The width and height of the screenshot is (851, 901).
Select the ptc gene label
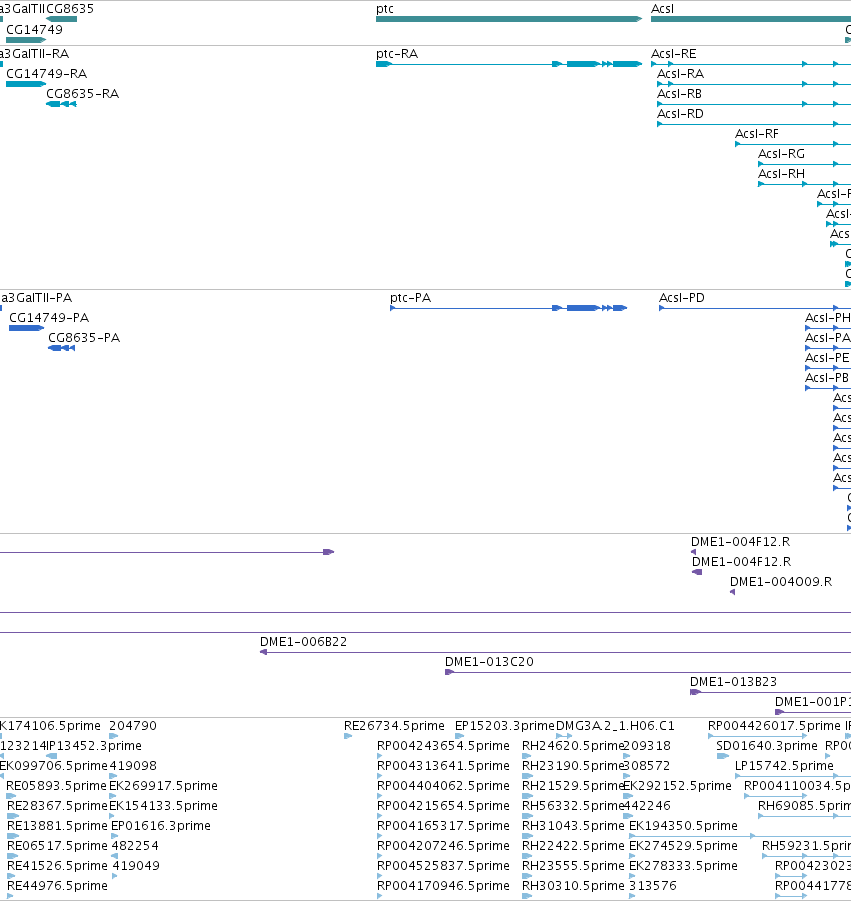click(384, 9)
